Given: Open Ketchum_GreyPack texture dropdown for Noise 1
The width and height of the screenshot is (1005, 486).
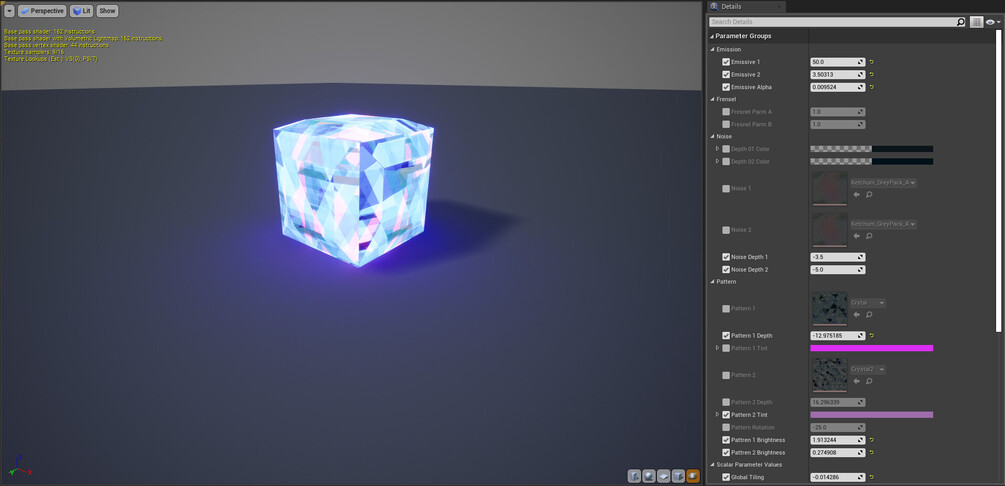Looking at the screenshot, I should pyautogui.click(x=883, y=183).
